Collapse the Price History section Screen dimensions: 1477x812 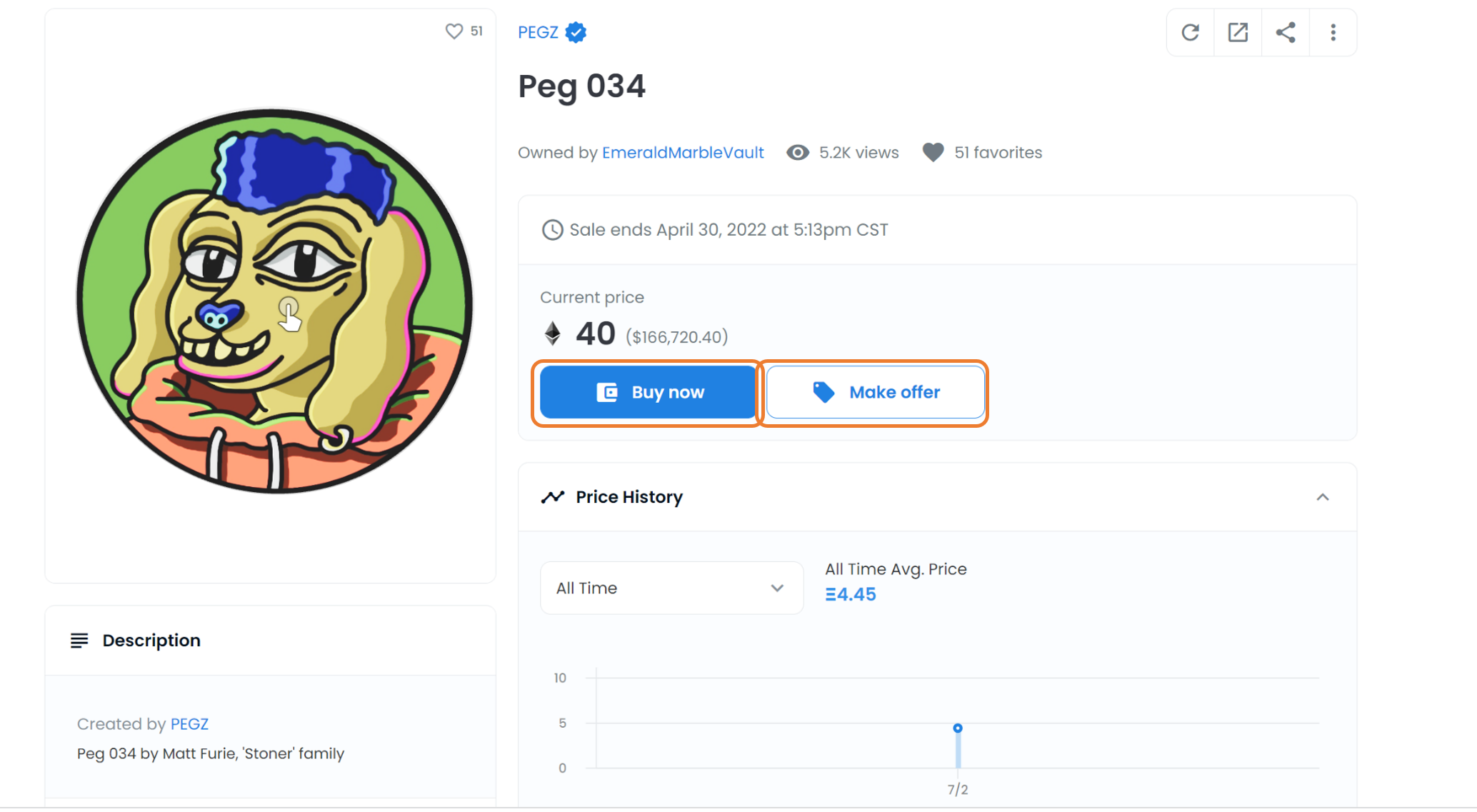click(x=1323, y=497)
